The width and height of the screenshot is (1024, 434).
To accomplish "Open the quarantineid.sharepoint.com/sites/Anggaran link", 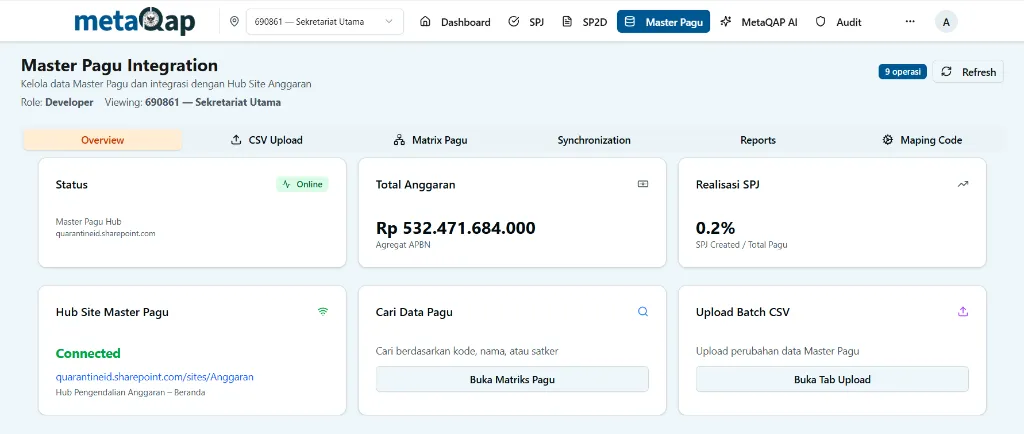I will 155,377.
